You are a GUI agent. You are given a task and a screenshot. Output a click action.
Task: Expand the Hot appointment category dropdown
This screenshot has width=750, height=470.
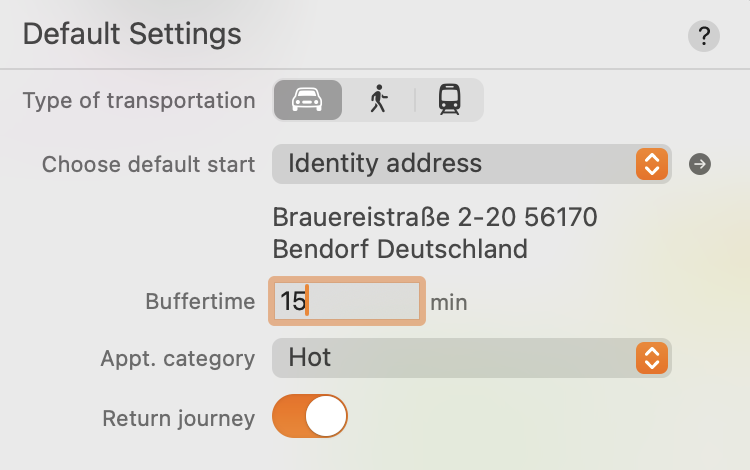[472, 358]
